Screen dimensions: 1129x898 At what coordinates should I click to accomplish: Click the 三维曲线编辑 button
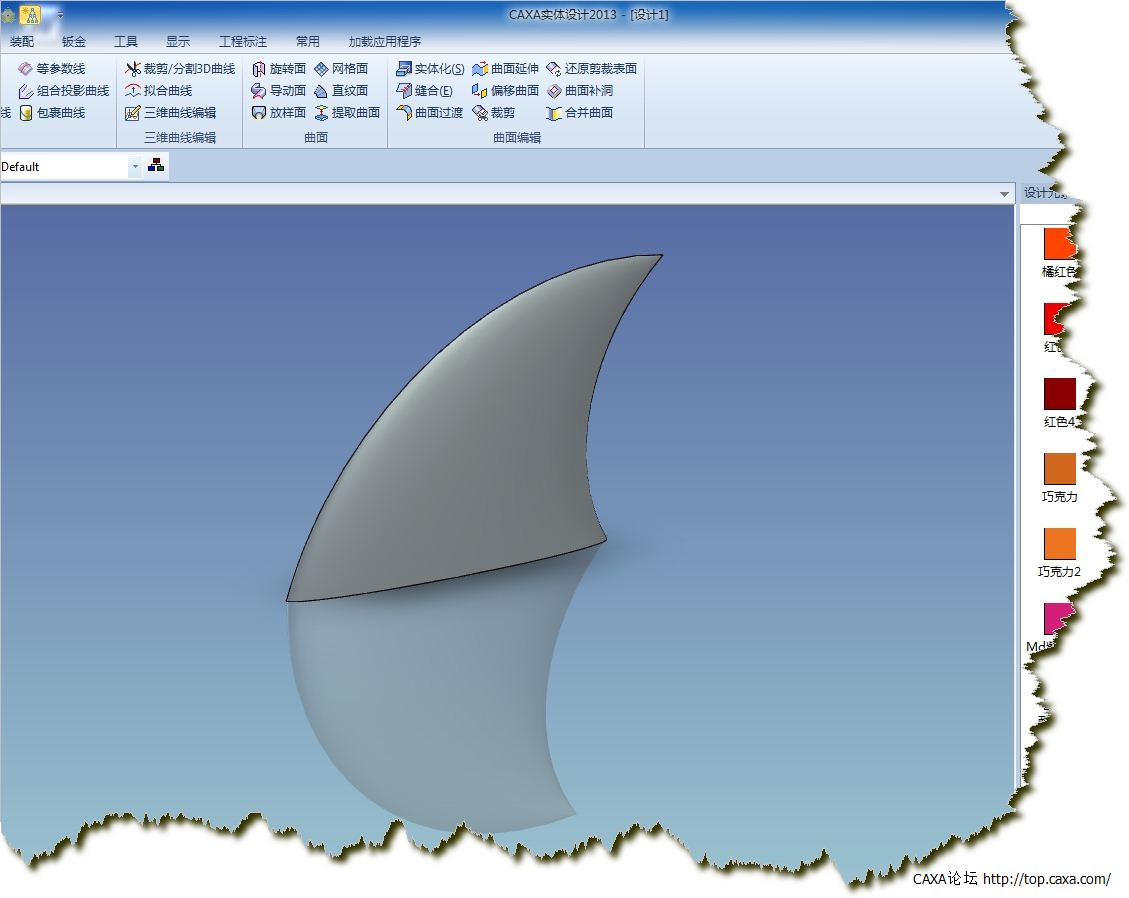[x=170, y=113]
